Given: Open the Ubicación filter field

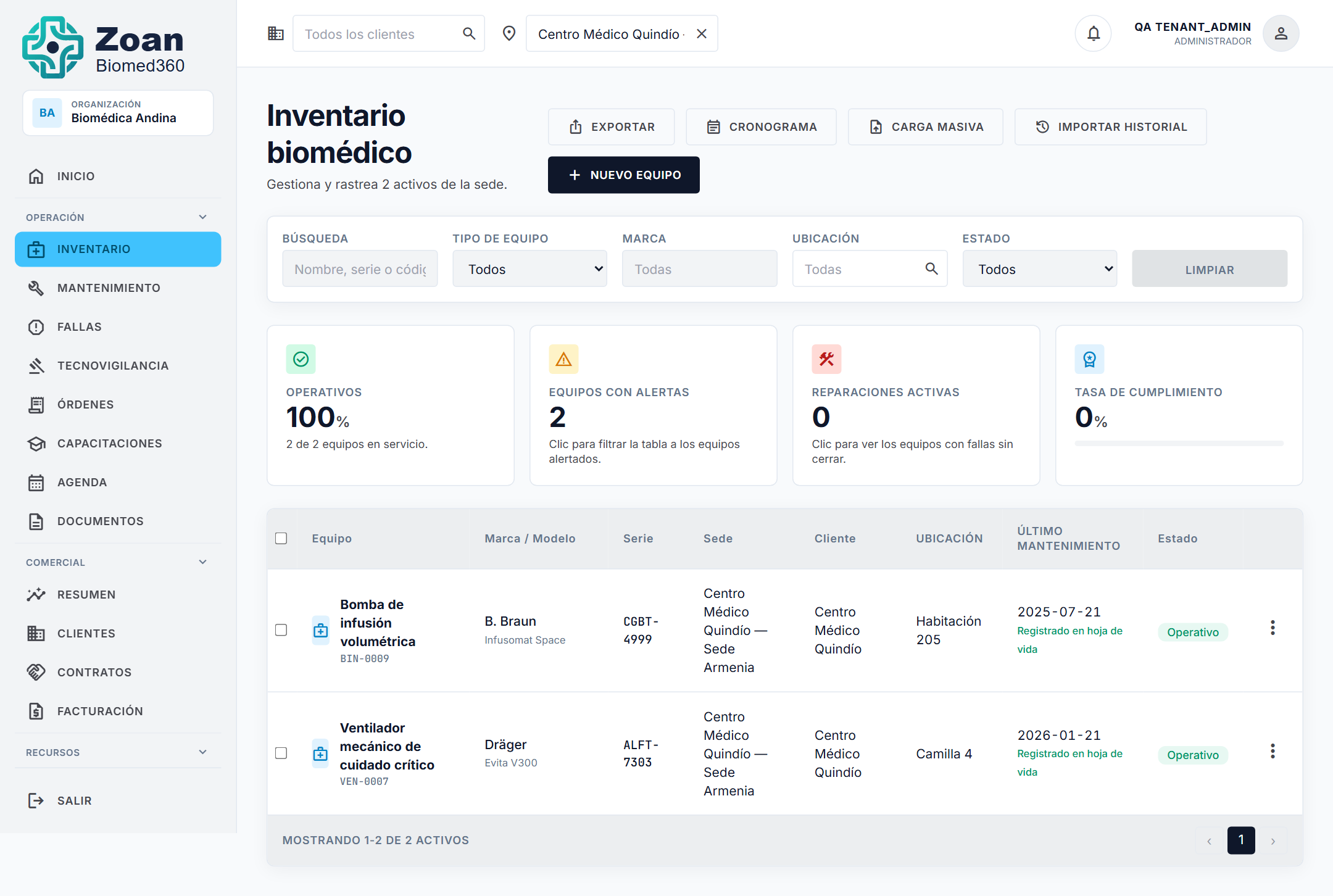Looking at the screenshot, I should [x=870, y=269].
